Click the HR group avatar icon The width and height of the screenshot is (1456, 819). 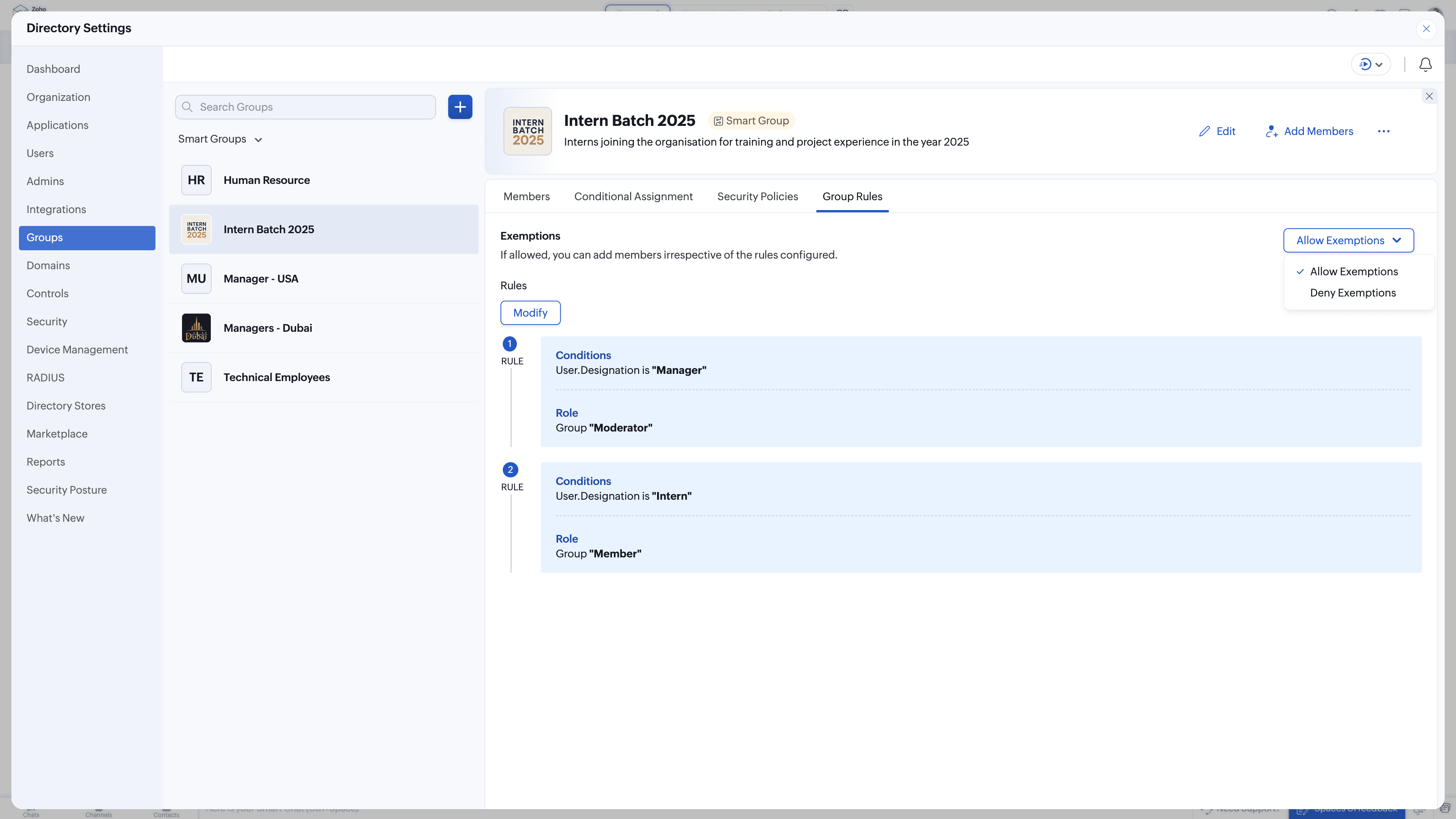pos(196,180)
